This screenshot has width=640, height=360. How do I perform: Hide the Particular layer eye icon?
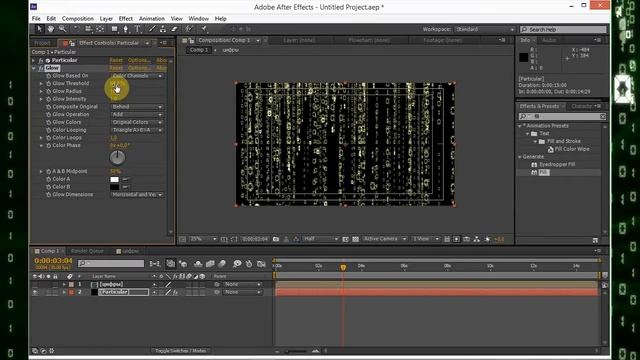[x=35, y=292]
